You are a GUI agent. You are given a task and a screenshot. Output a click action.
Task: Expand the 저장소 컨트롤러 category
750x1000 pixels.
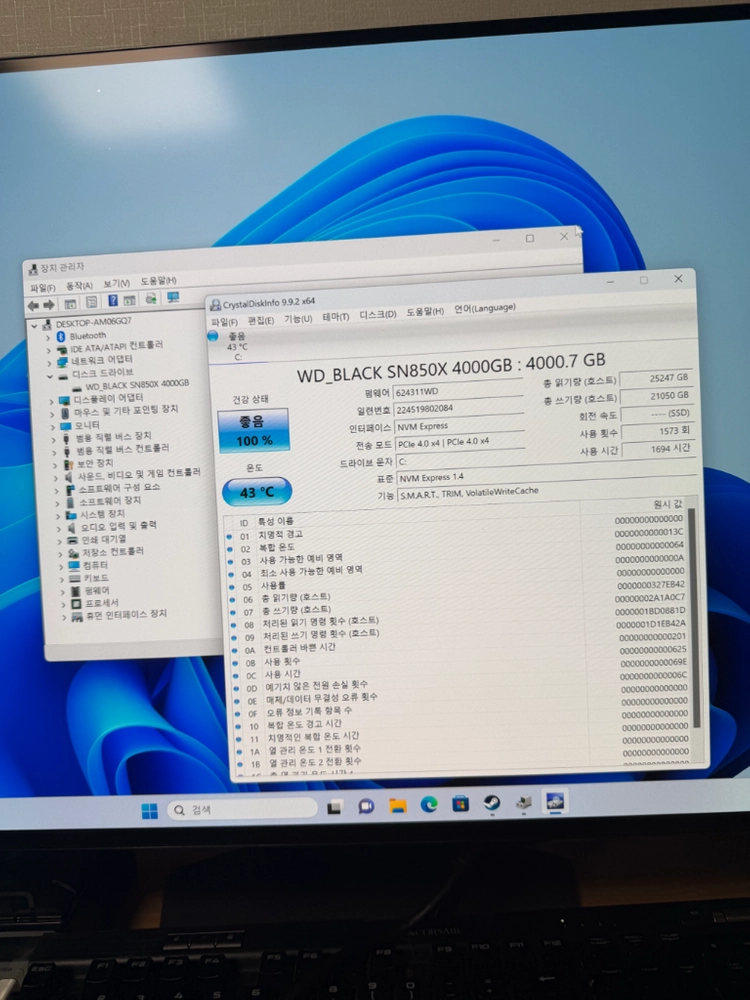pyautogui.click(x=61, y=554)
